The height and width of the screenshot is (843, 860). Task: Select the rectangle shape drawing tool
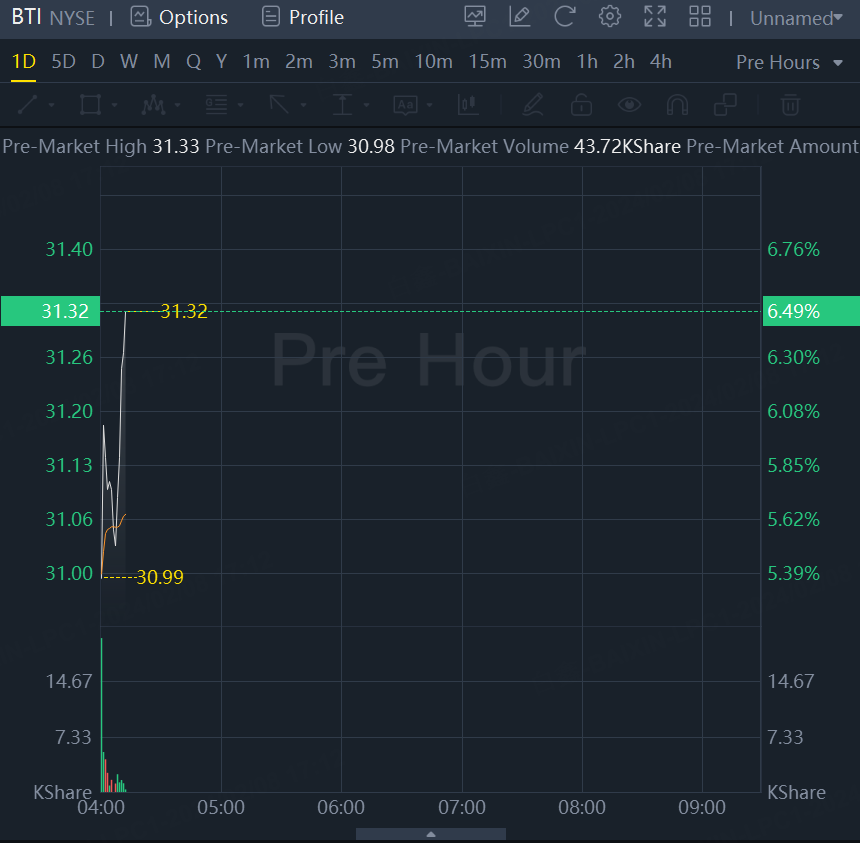(x=90, y=104)
